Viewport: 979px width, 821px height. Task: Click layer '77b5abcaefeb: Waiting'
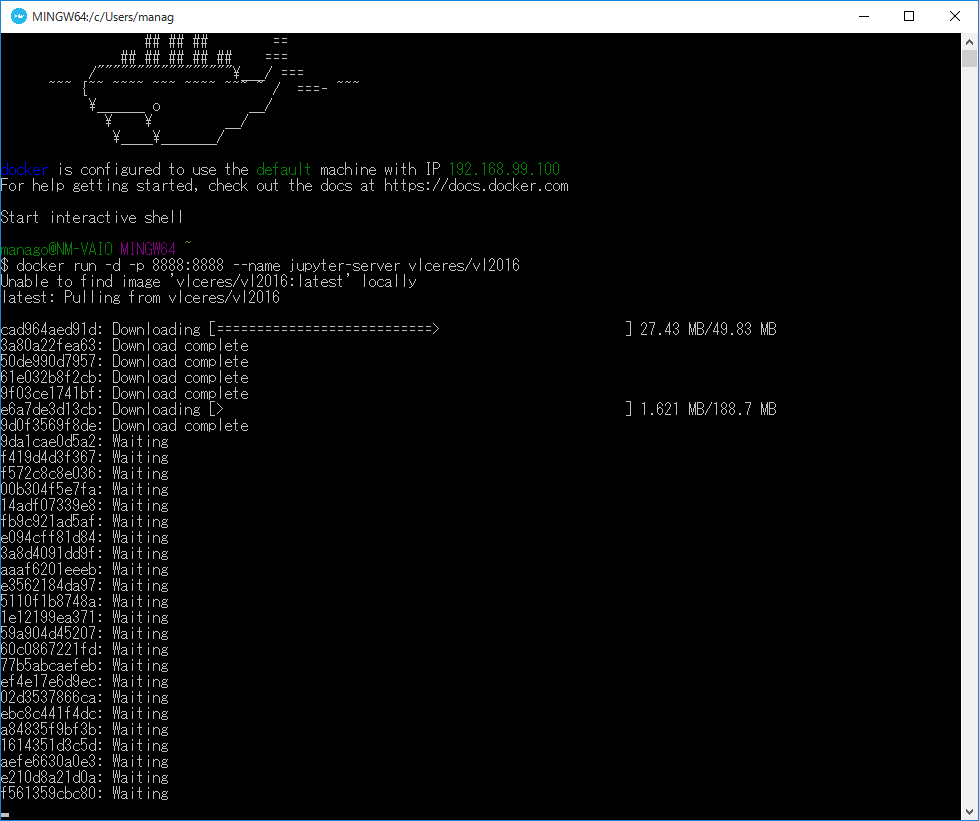pos(85,665)
